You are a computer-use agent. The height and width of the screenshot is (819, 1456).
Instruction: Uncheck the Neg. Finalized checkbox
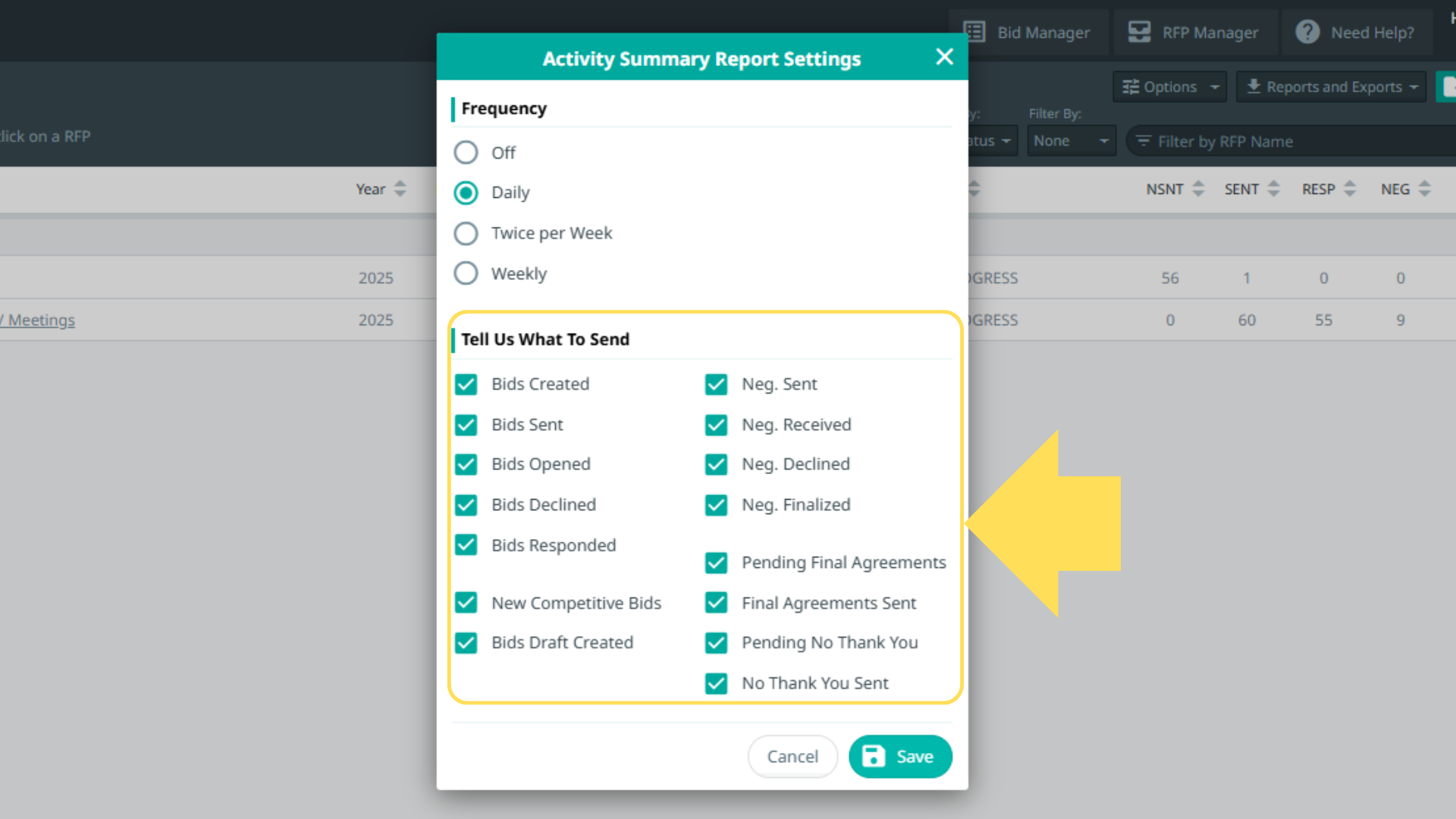716,505
